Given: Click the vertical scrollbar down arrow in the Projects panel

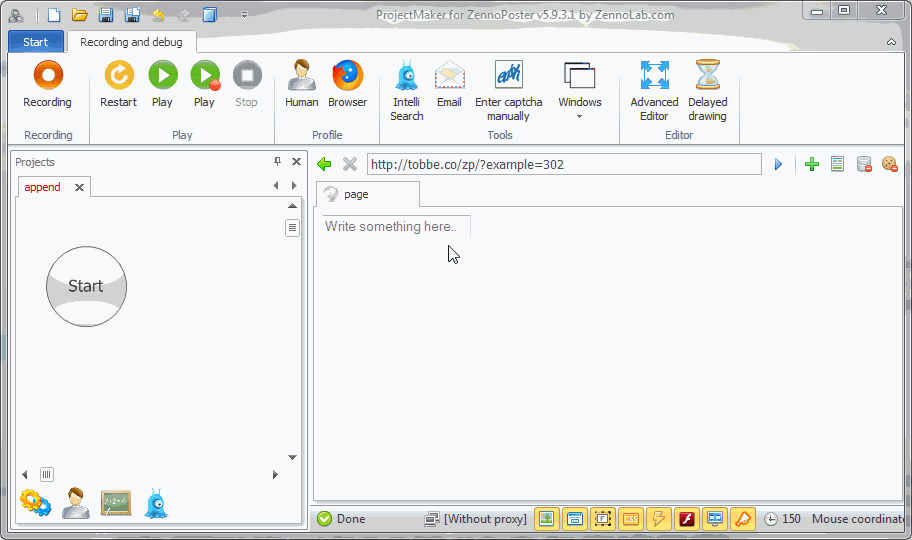Looking at the screenshot, I should (293, 457).
